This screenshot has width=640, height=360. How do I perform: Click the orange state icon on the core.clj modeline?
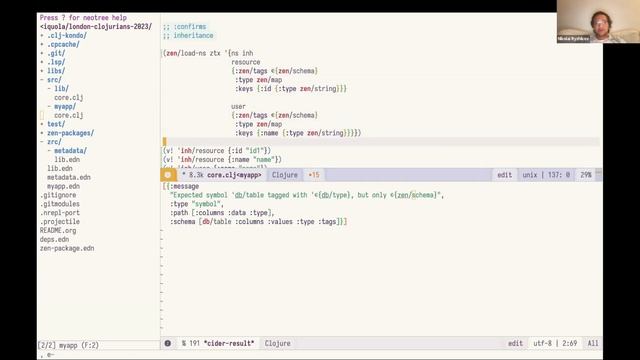[168, 175]
